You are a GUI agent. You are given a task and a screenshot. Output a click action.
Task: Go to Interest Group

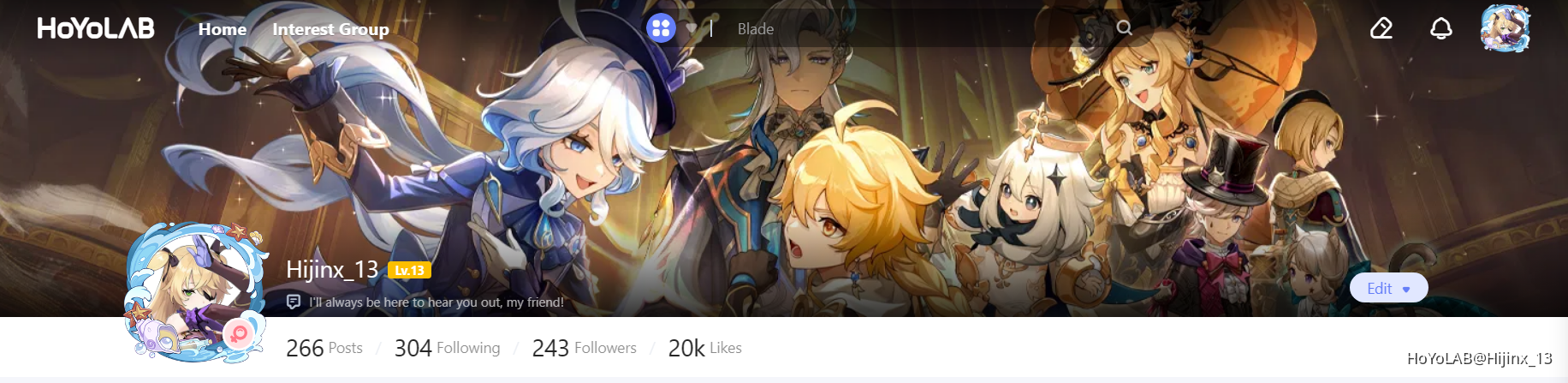[330, 29]
